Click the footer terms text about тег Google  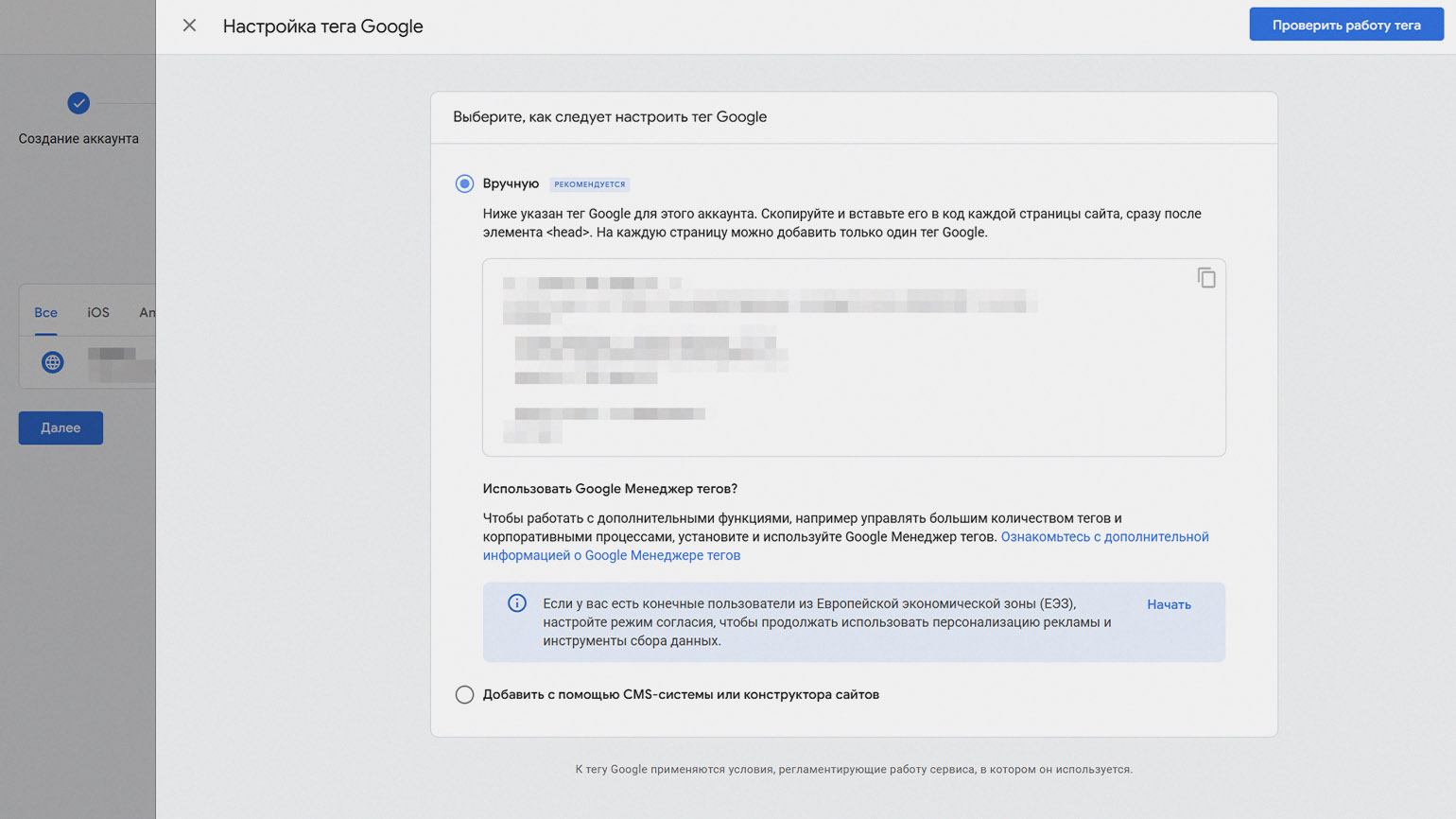click(x=854, y=769)
